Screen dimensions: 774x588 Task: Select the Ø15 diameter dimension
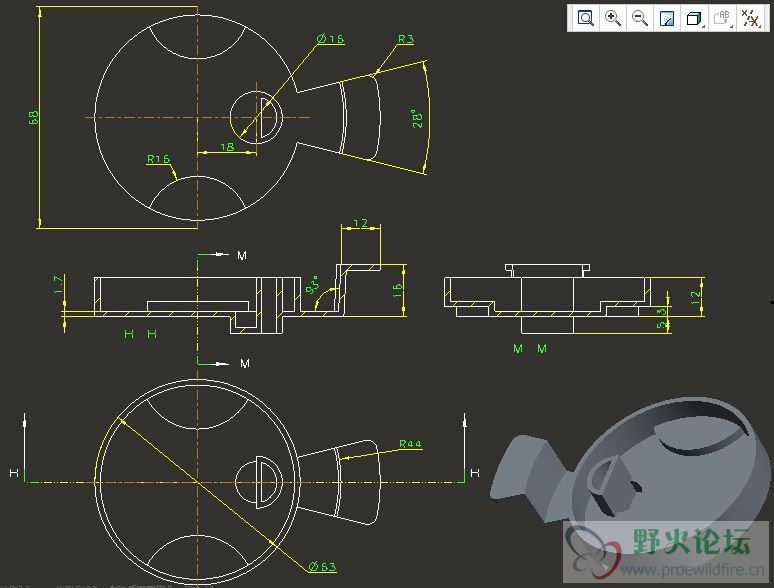(330, 39)
